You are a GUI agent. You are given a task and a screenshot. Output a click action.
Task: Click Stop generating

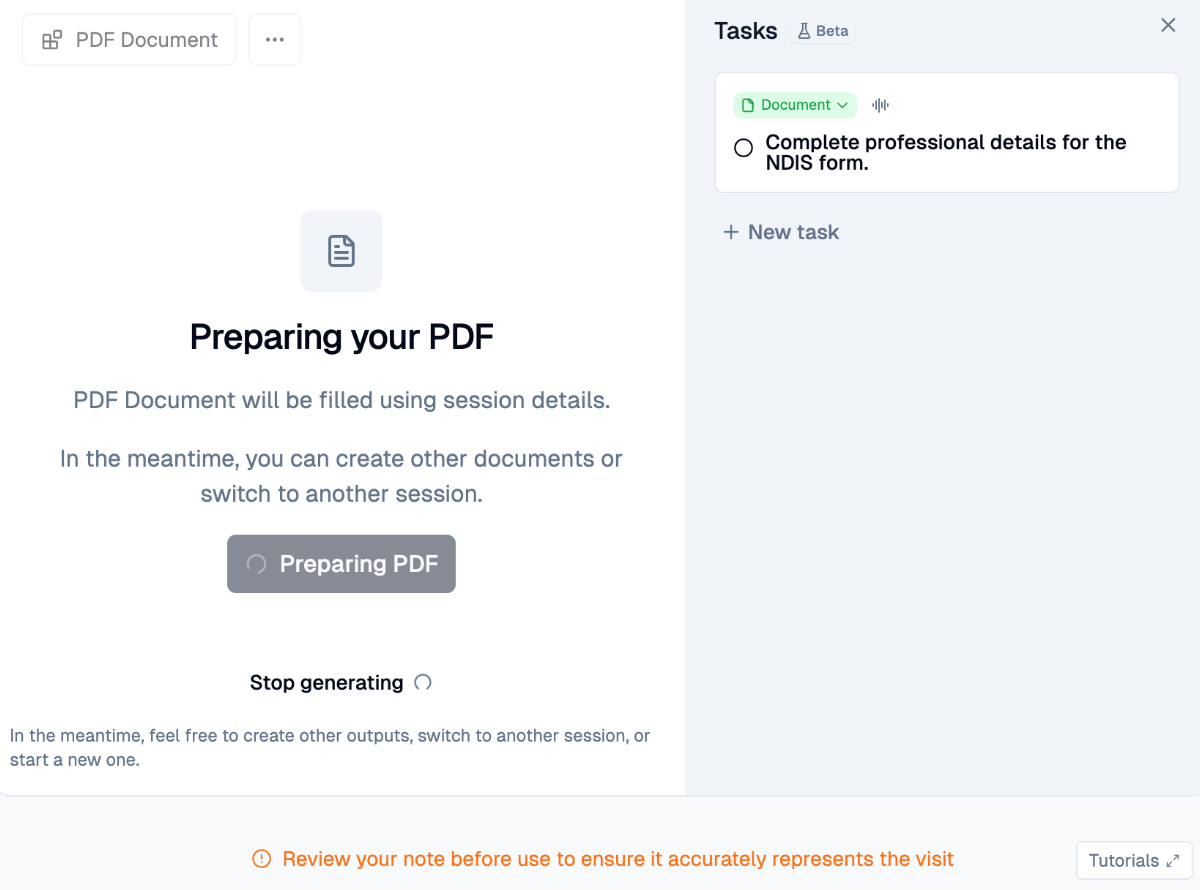[x=327, y=683]
